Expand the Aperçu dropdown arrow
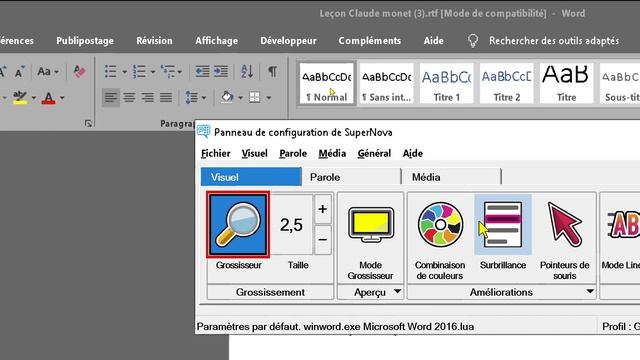The height and width of the screenshot is (360, 640). (397, 292)
